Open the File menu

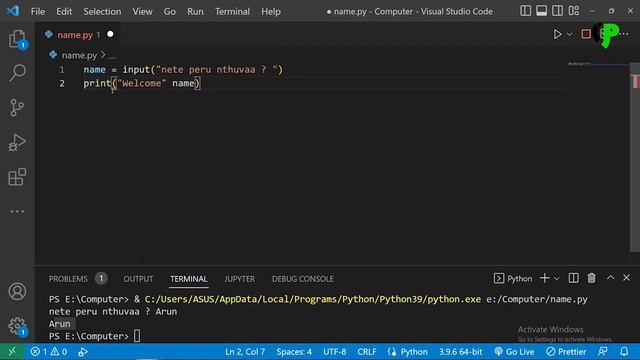38,11
